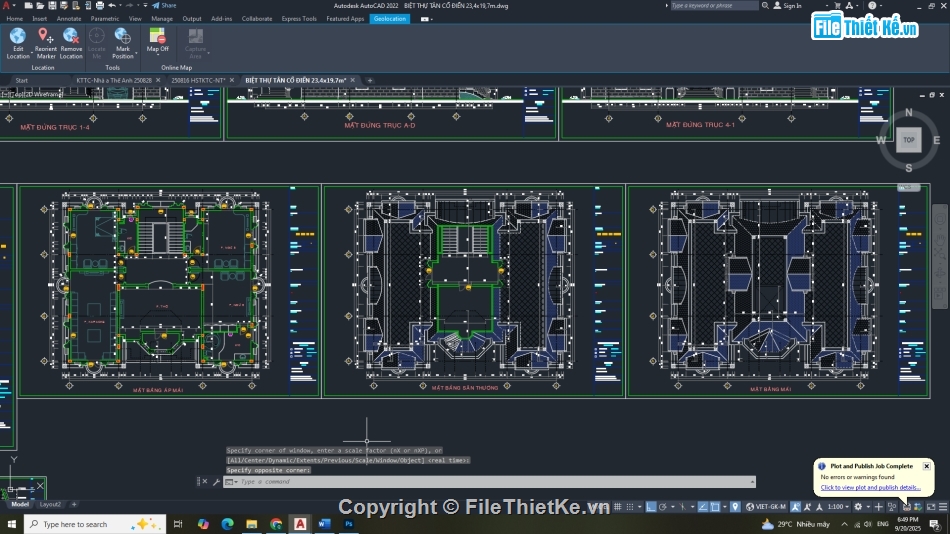950x534 pixels.
Task: Click the Edit Location globe icon
Action: 18,37
